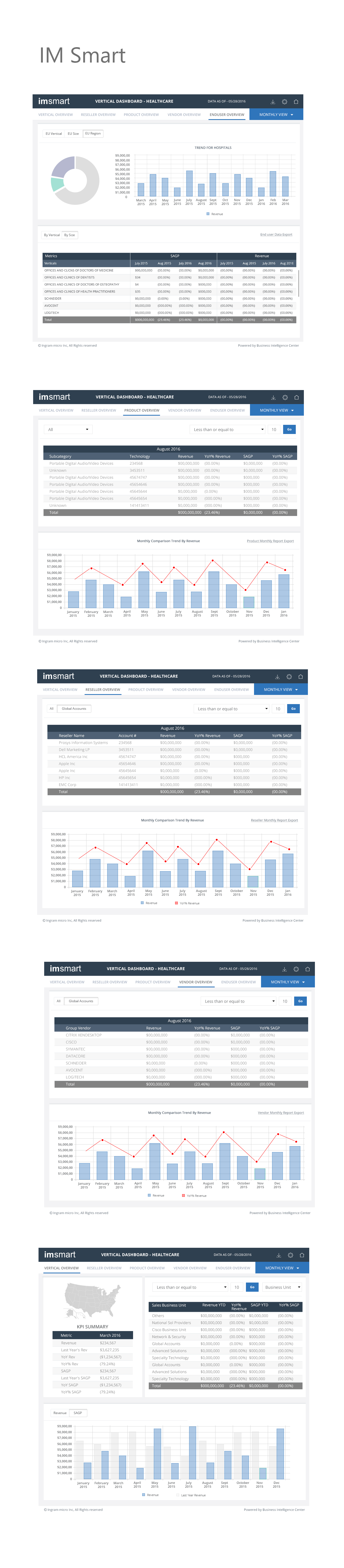Click download icon in Reseller Overview dashboard header
This screenshot has width=344, height=1568.
278,677
